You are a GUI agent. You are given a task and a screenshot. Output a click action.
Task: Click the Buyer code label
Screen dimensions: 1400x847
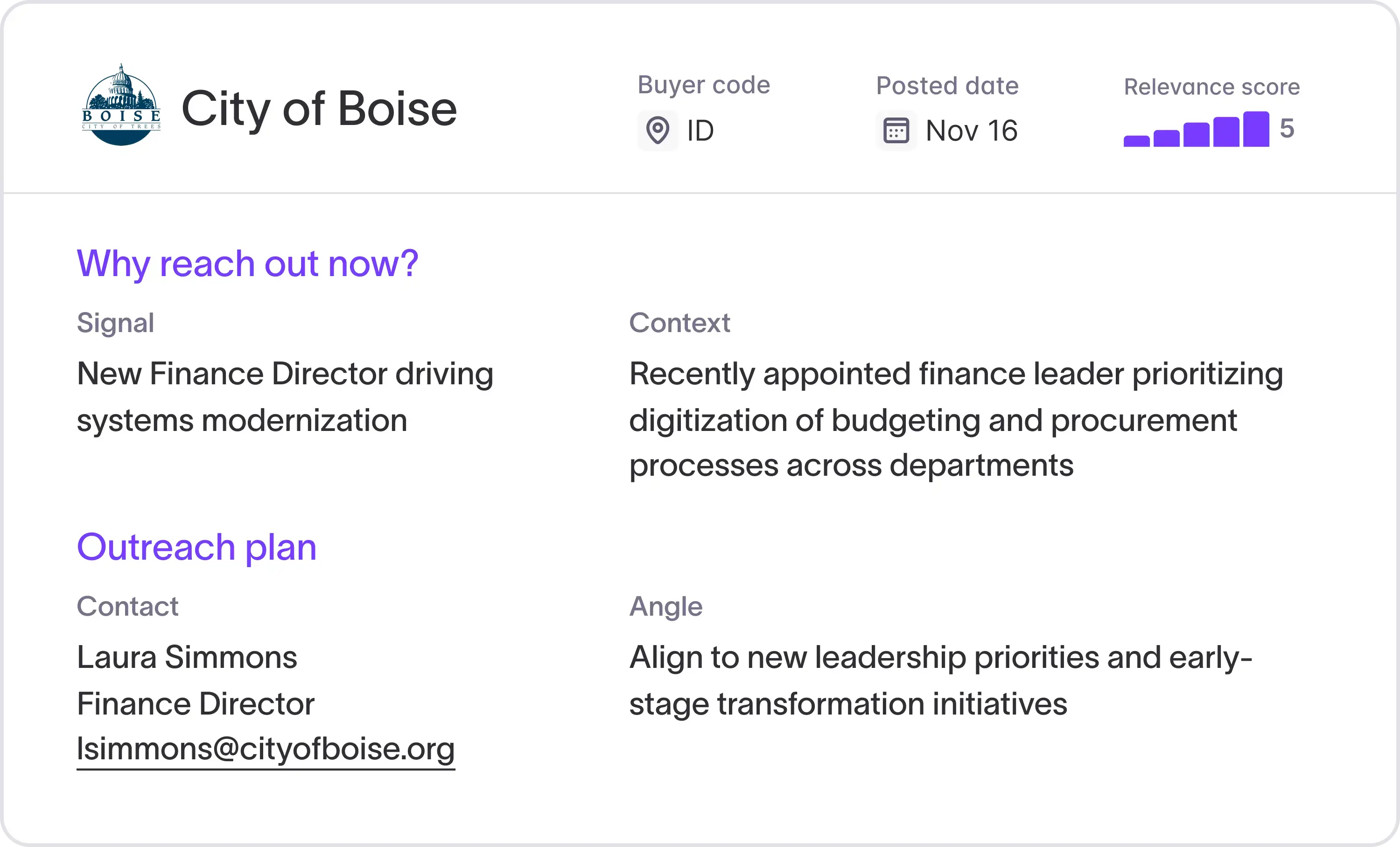point(703,85)
